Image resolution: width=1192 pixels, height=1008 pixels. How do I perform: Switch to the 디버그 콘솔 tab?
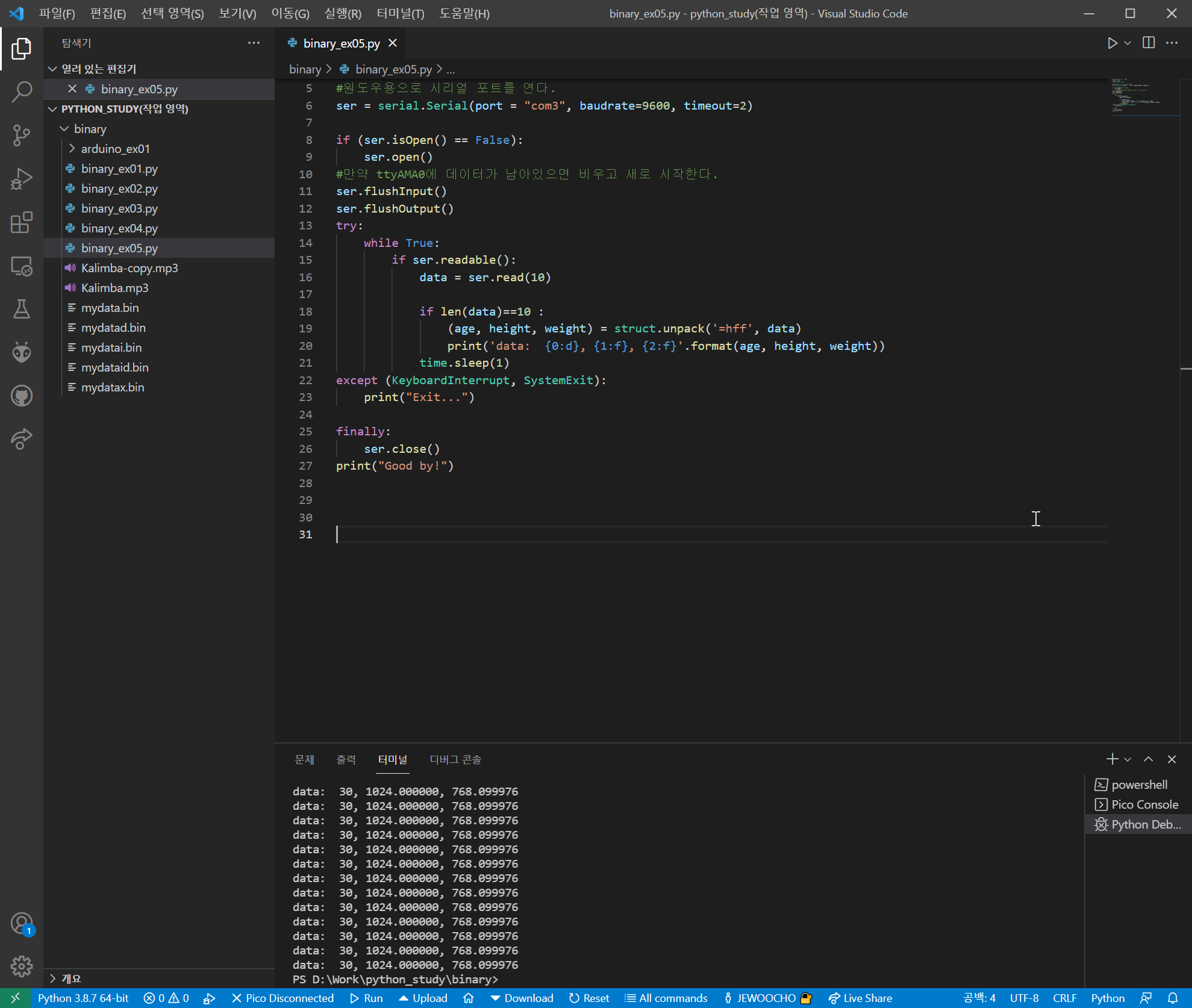[455, 759]
